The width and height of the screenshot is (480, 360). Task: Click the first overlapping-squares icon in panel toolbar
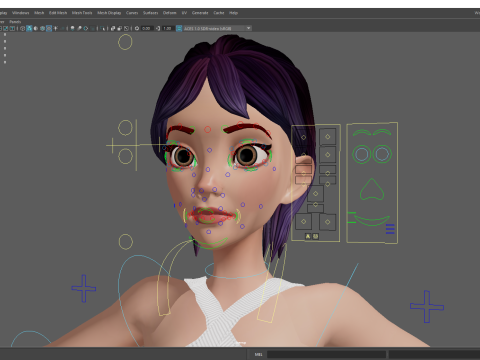[x=113, y=28]
